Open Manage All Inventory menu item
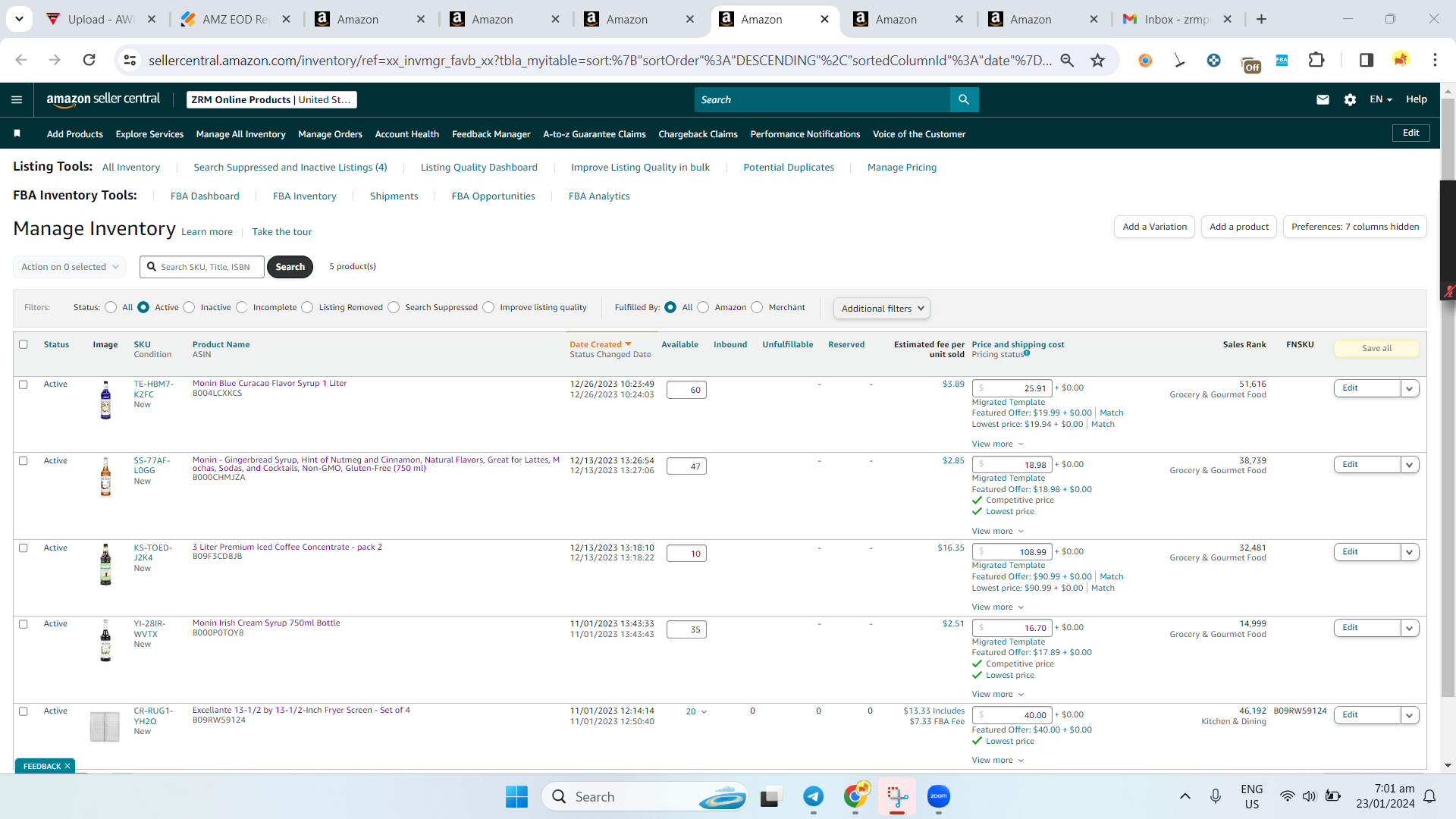The image size is (1456, 819). pos(240,134)
